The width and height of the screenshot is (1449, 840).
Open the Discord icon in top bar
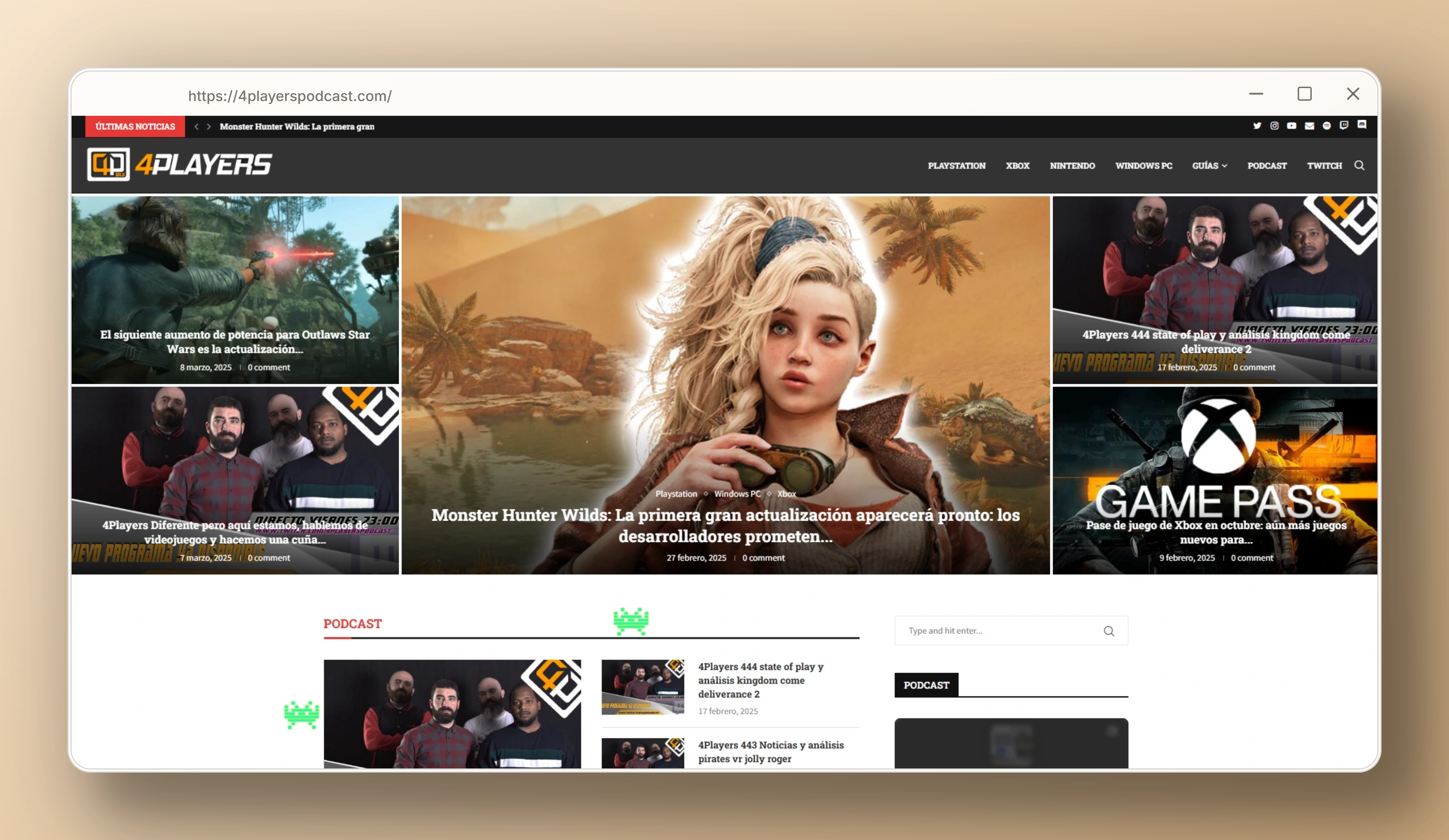1362,125
